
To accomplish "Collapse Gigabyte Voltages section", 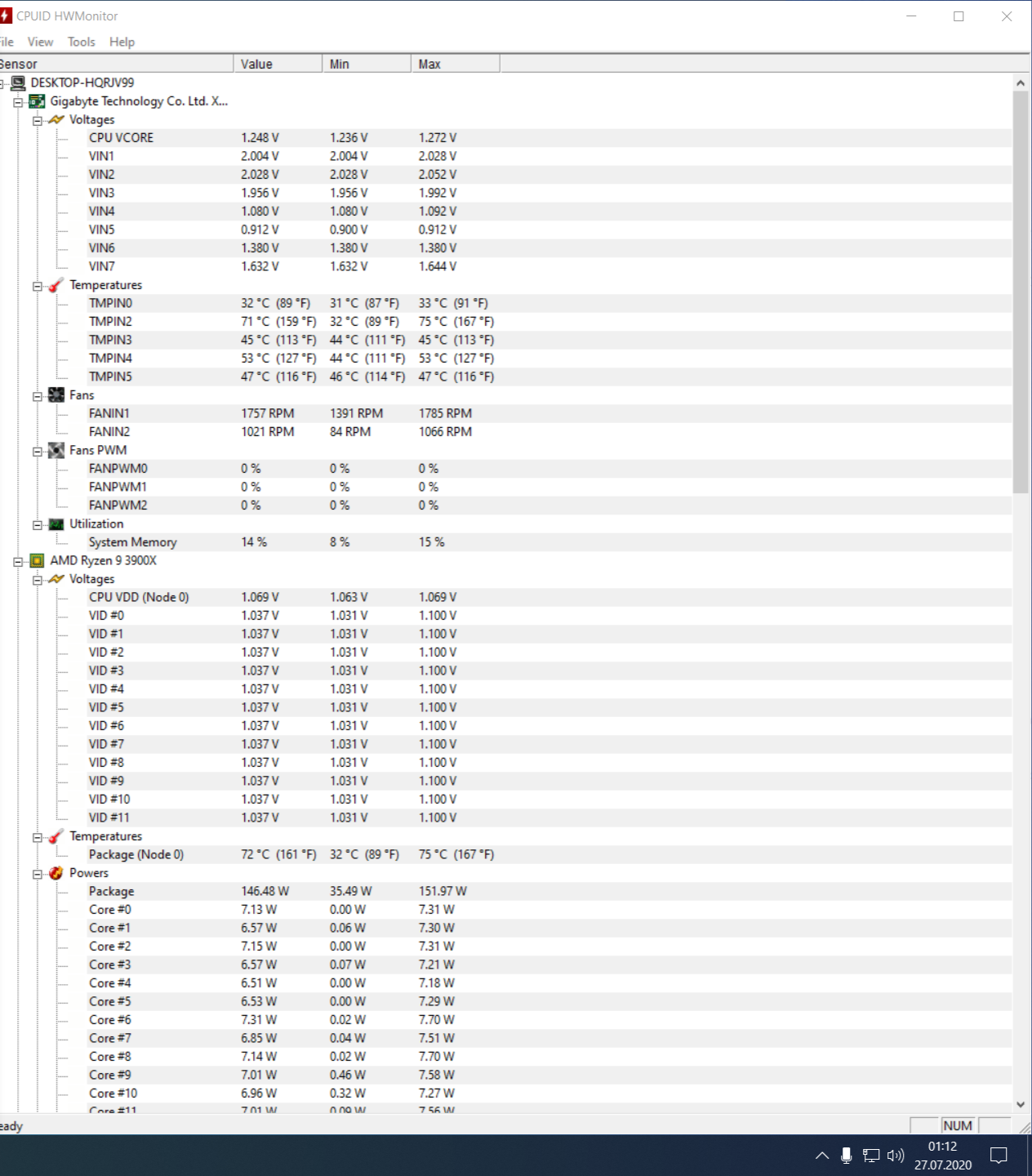I will [x=38, y=121].
